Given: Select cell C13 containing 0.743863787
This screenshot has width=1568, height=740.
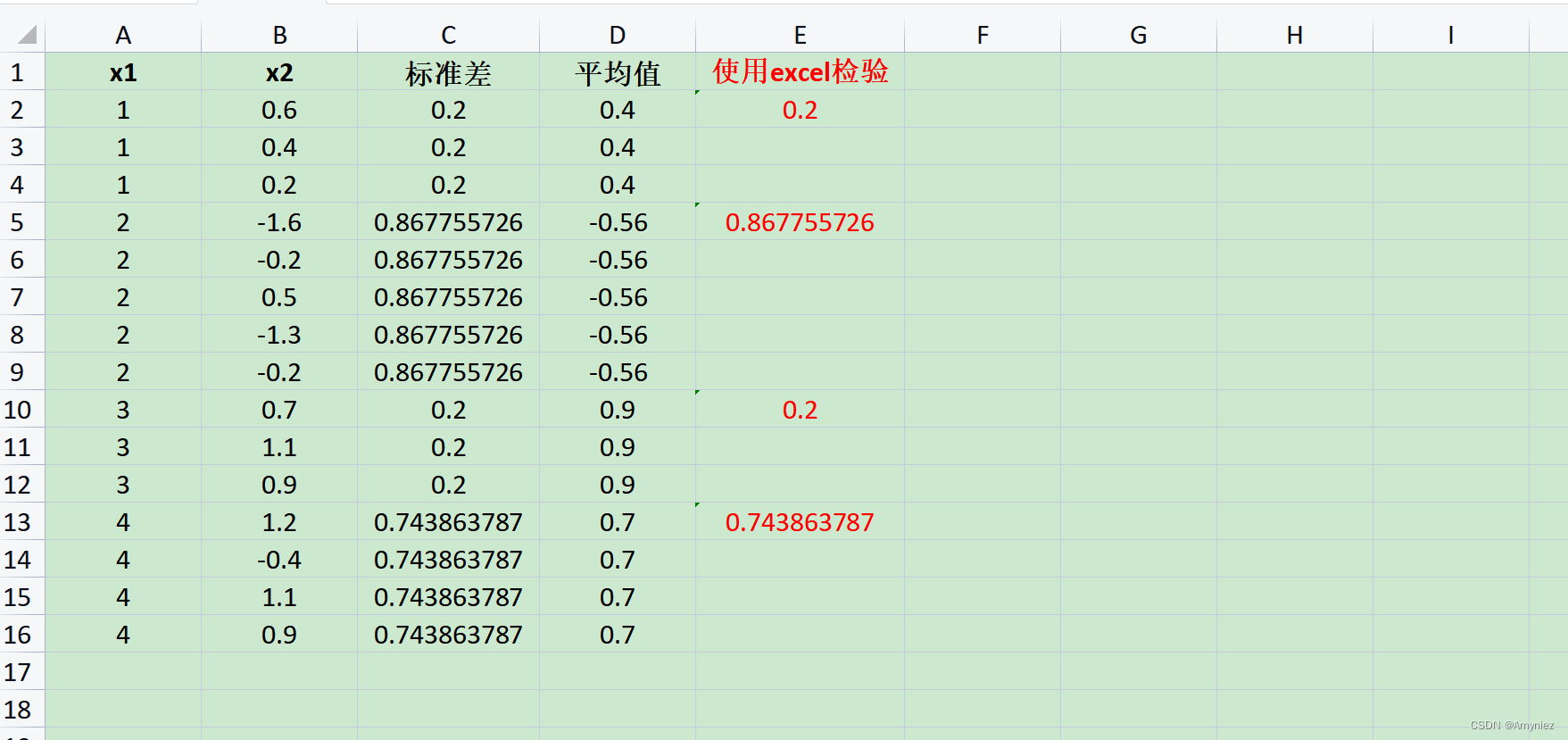Looking at the screenshot, I should coord(448,522).
